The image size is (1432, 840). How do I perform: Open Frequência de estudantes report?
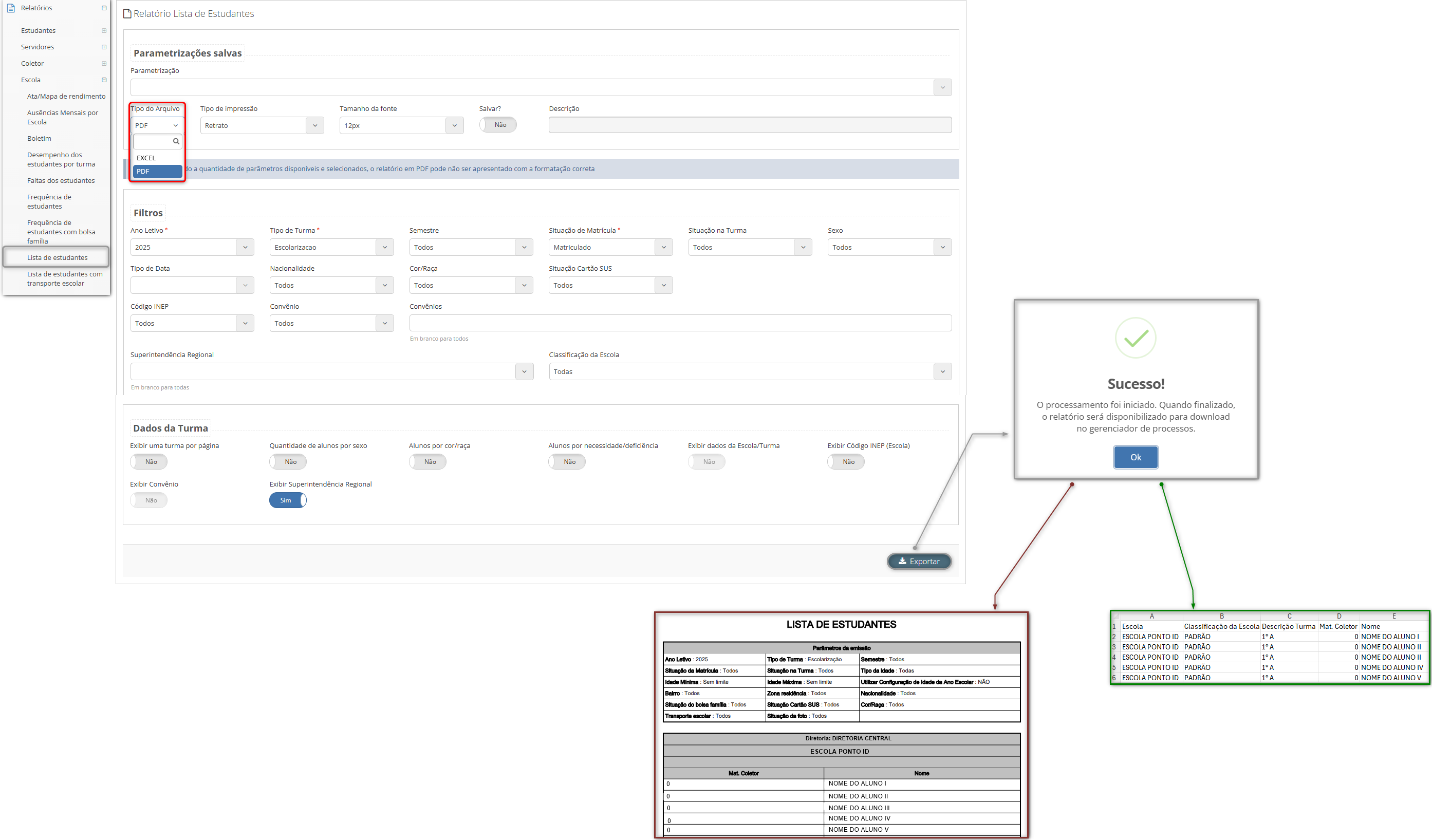pyautogui.click(x=49, y=201)
